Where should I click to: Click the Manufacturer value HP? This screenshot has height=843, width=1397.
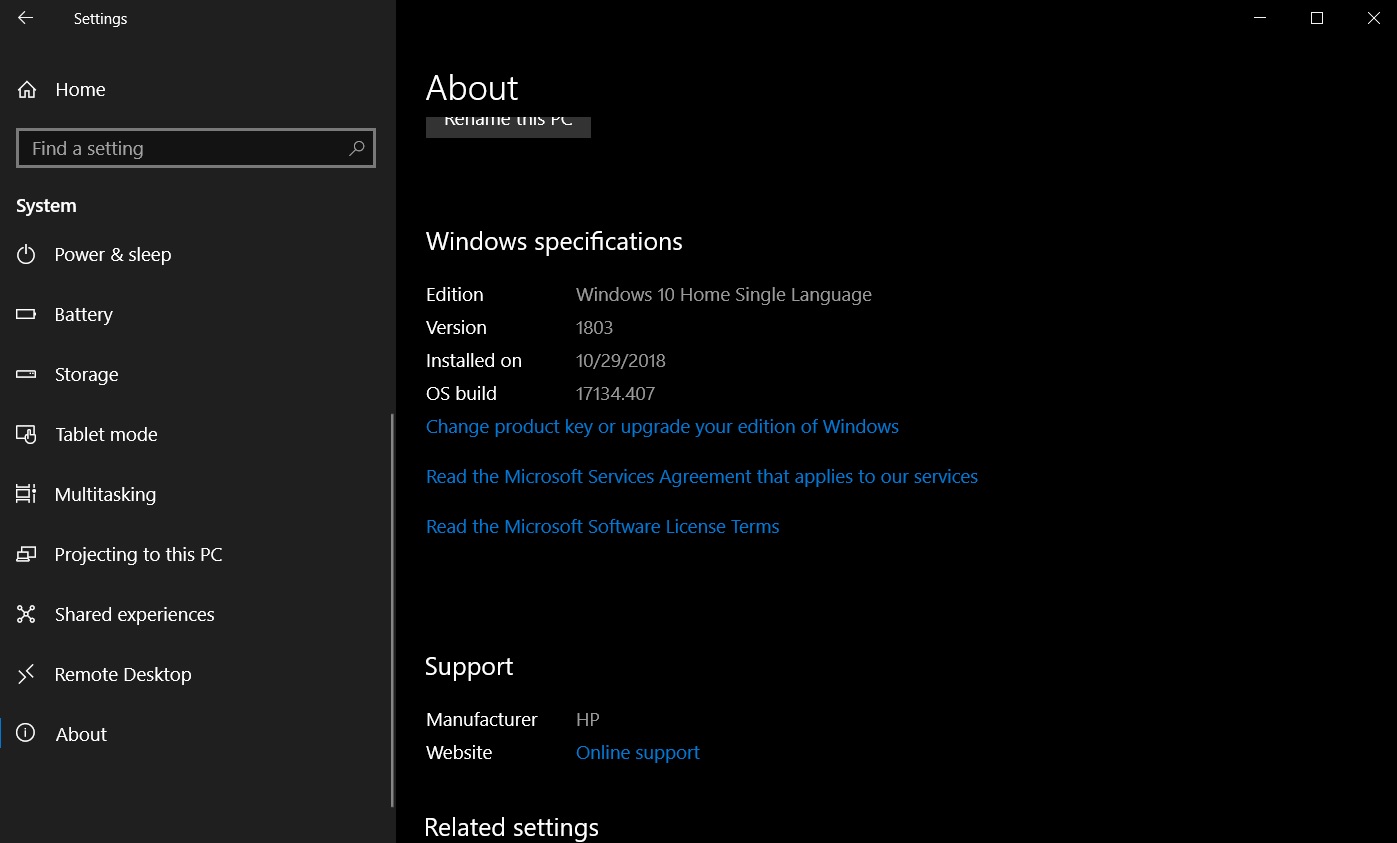pos(588,720)
